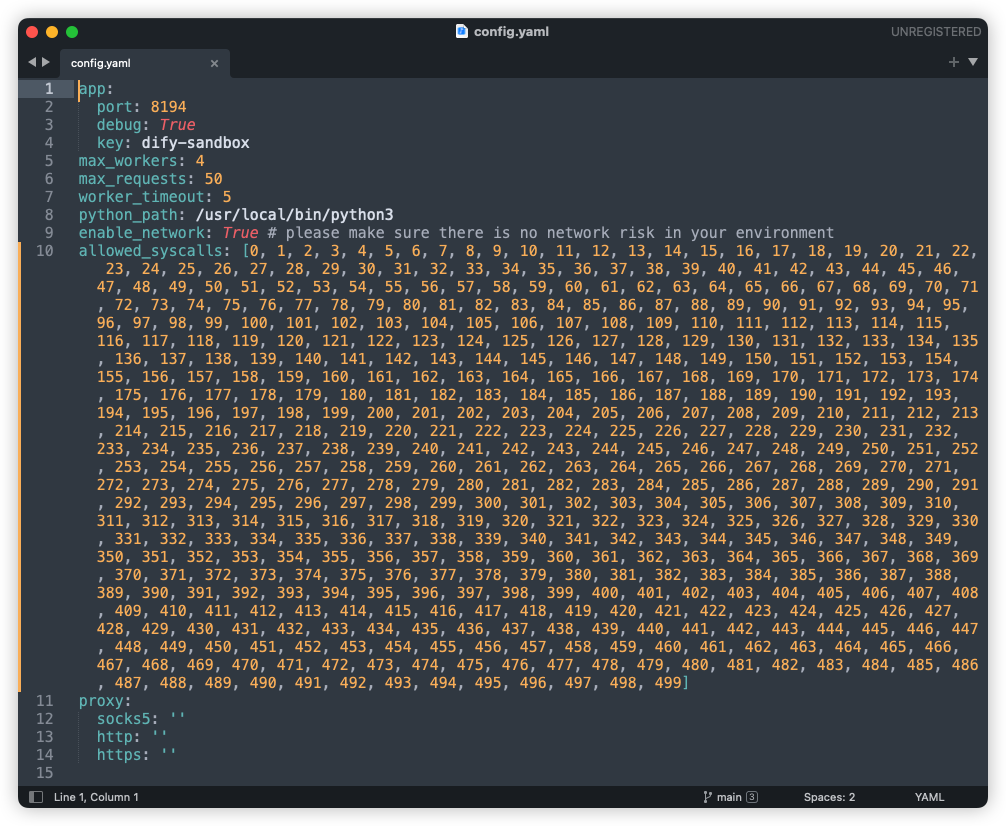
Task: Click line number 10 in gutter
Action: (45, 250)
